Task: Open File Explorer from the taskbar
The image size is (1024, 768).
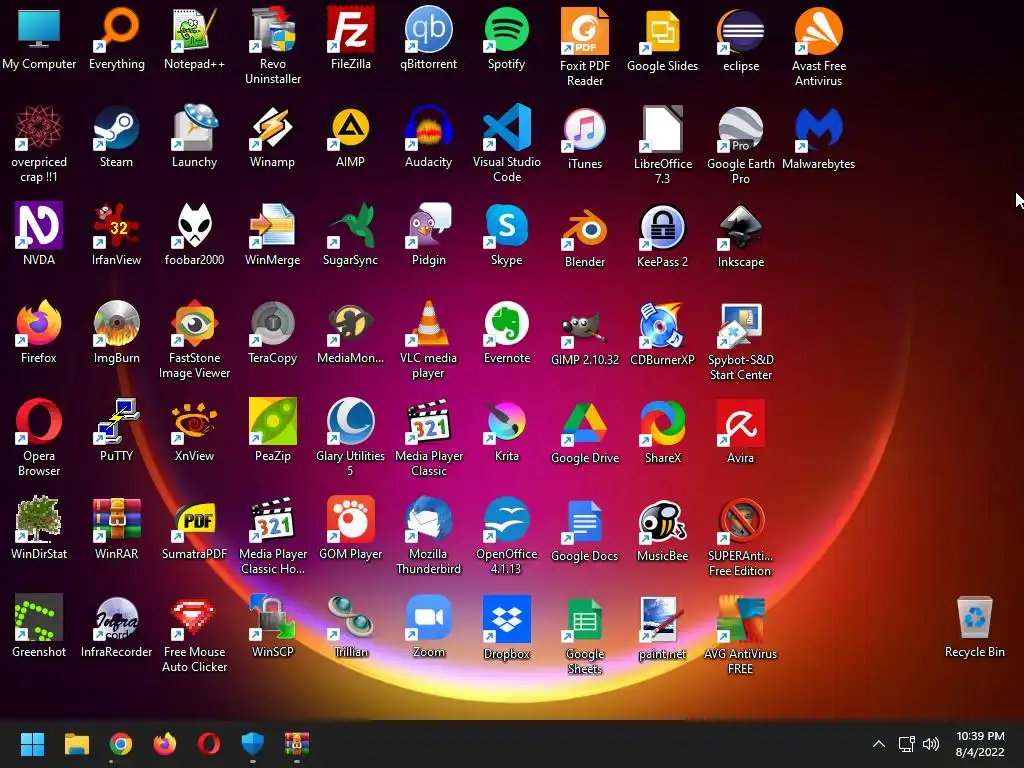Action: [76, 744]
